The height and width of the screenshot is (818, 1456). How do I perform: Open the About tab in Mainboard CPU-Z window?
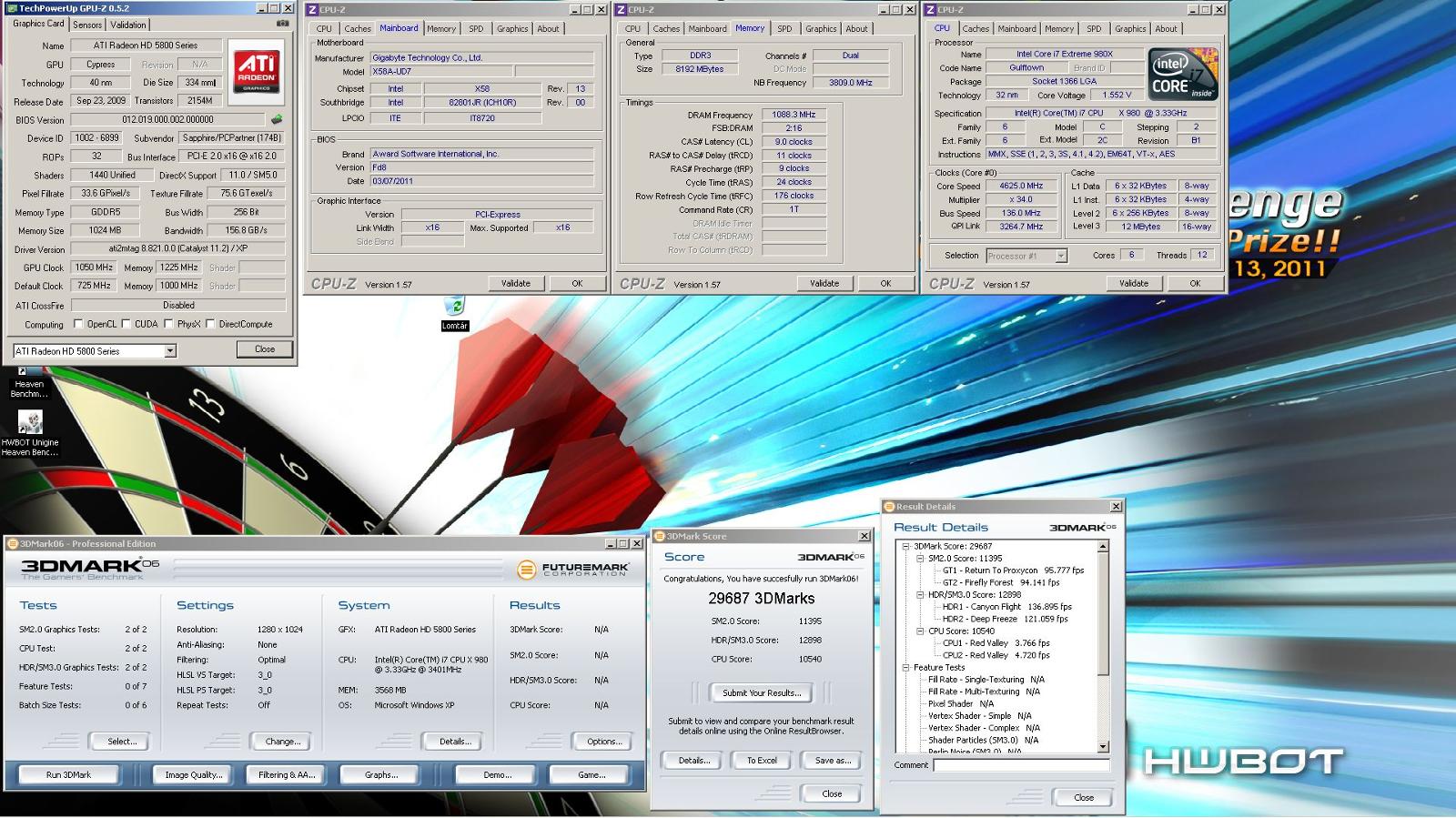[548, 29]
